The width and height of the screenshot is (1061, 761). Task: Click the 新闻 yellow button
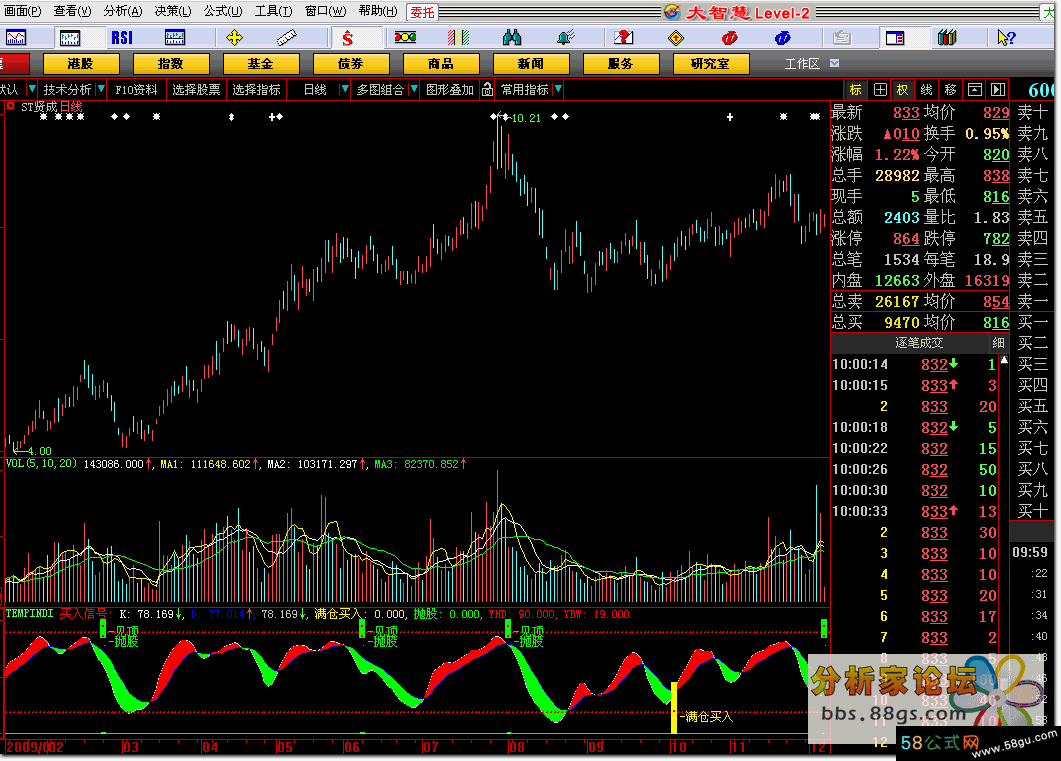[531, 64]
